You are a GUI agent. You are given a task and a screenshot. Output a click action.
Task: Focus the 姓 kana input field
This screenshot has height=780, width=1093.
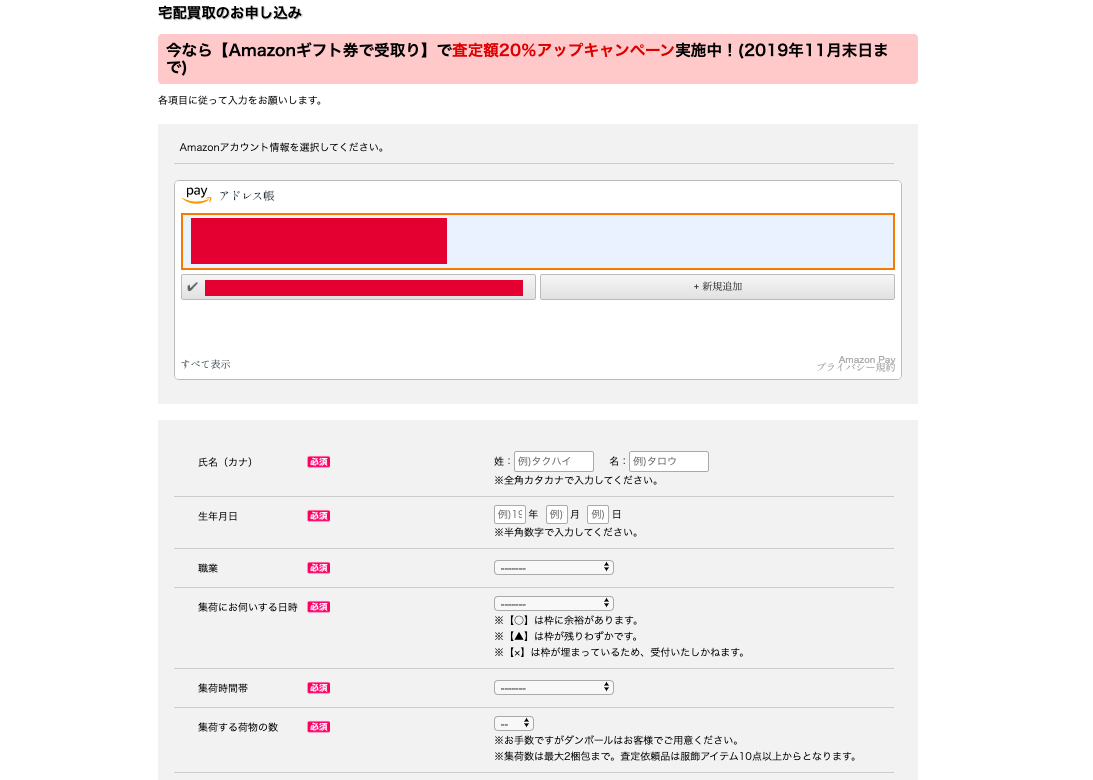[554, 461]
